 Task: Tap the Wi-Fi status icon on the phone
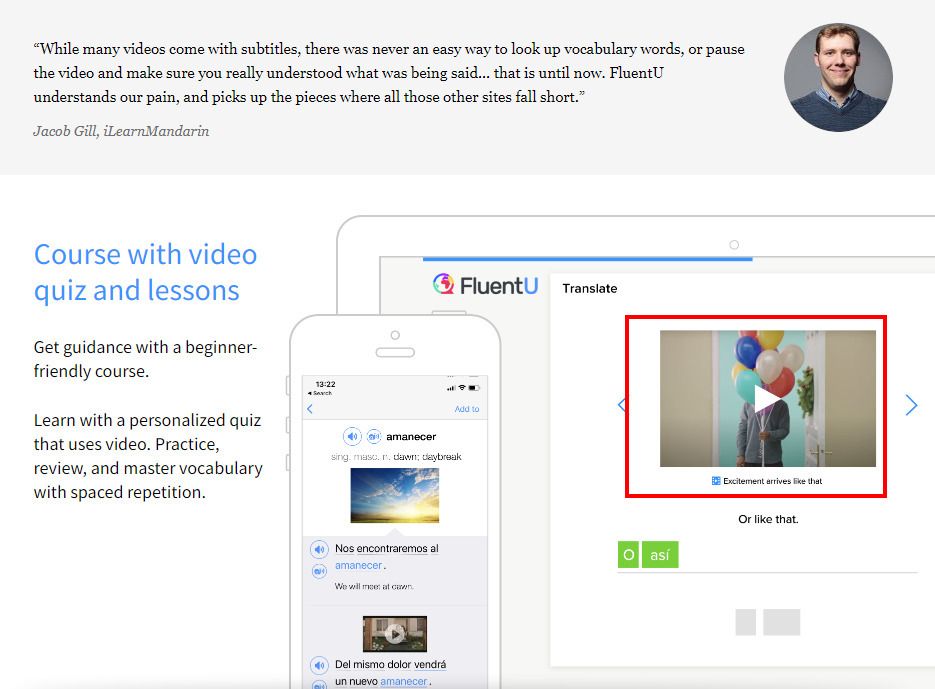(x=462, y=388)
